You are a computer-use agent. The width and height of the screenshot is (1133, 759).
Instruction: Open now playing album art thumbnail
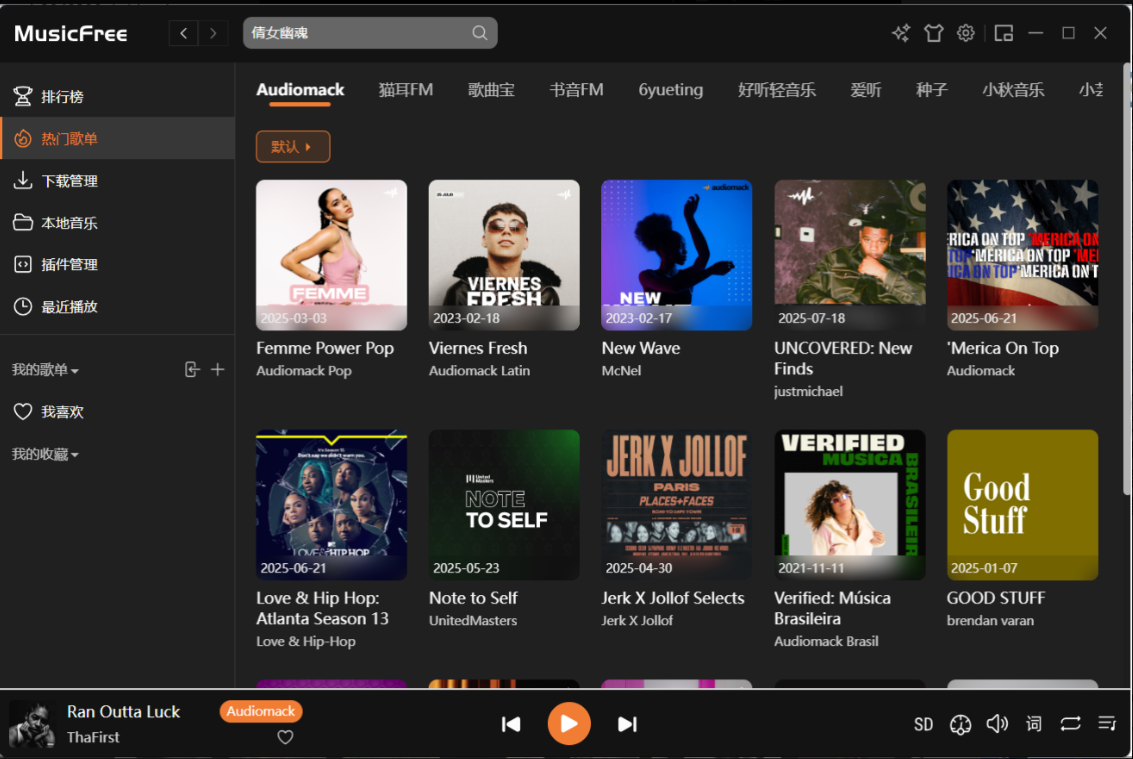(33, 724)
